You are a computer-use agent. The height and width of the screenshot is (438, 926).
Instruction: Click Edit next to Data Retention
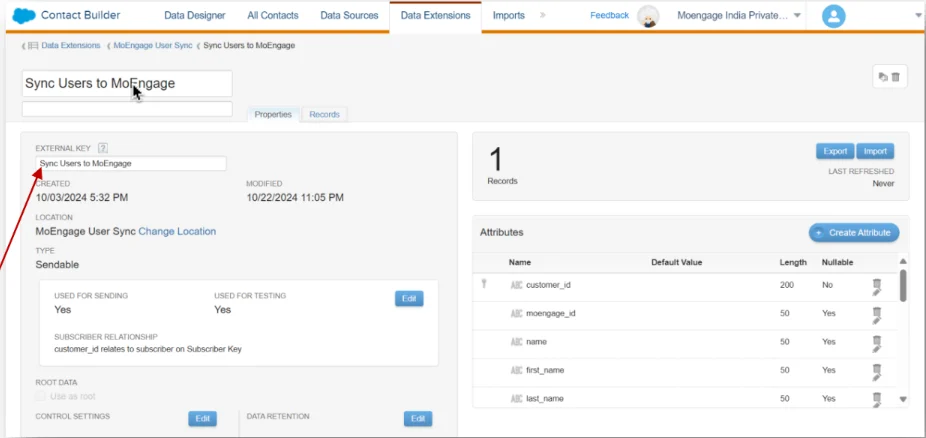click(418, 419)
